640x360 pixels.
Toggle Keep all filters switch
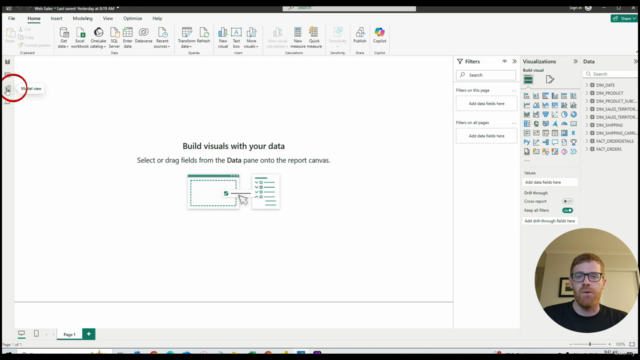pos(567,211)
